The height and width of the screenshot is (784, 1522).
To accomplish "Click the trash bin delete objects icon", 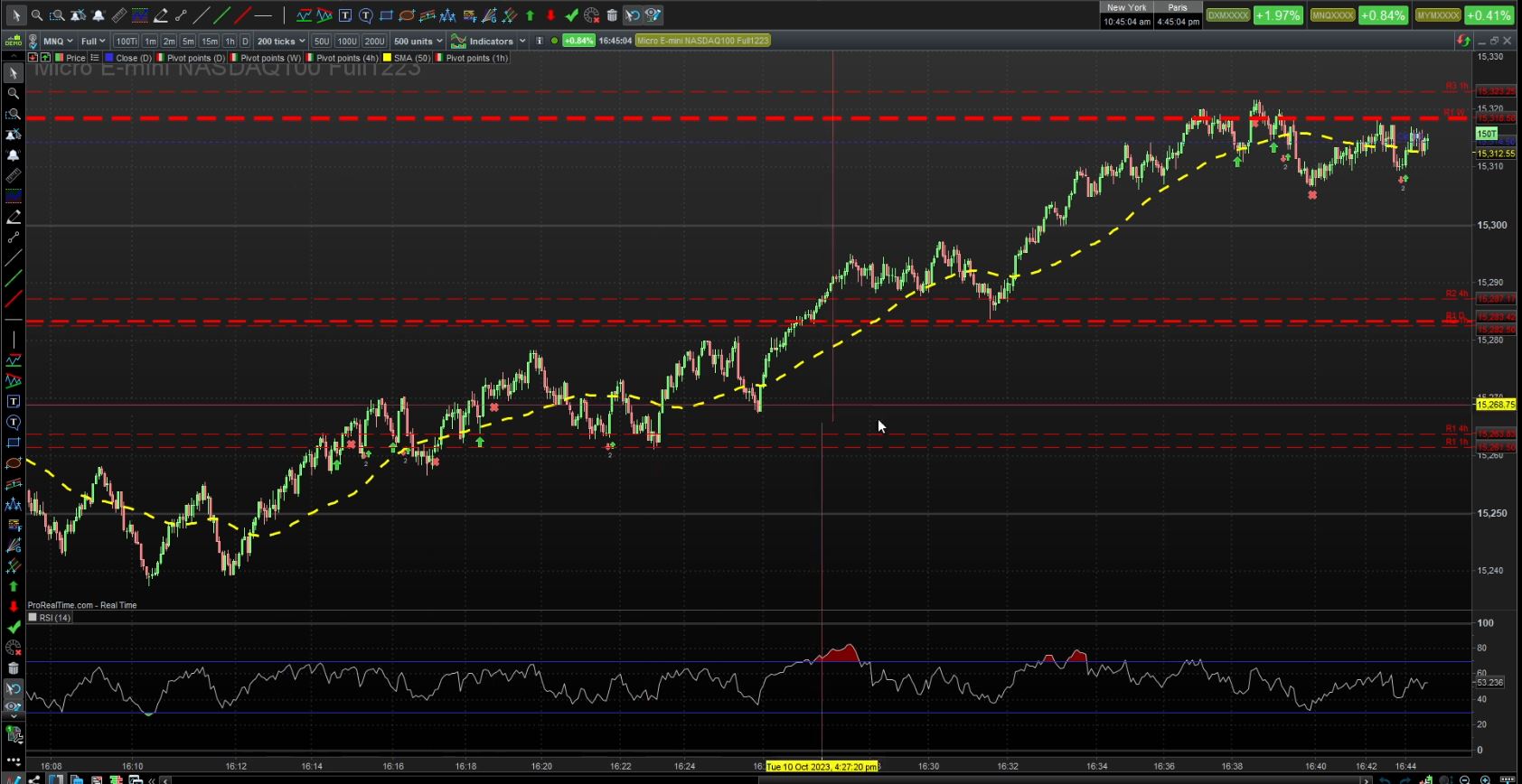I will 612,15.
